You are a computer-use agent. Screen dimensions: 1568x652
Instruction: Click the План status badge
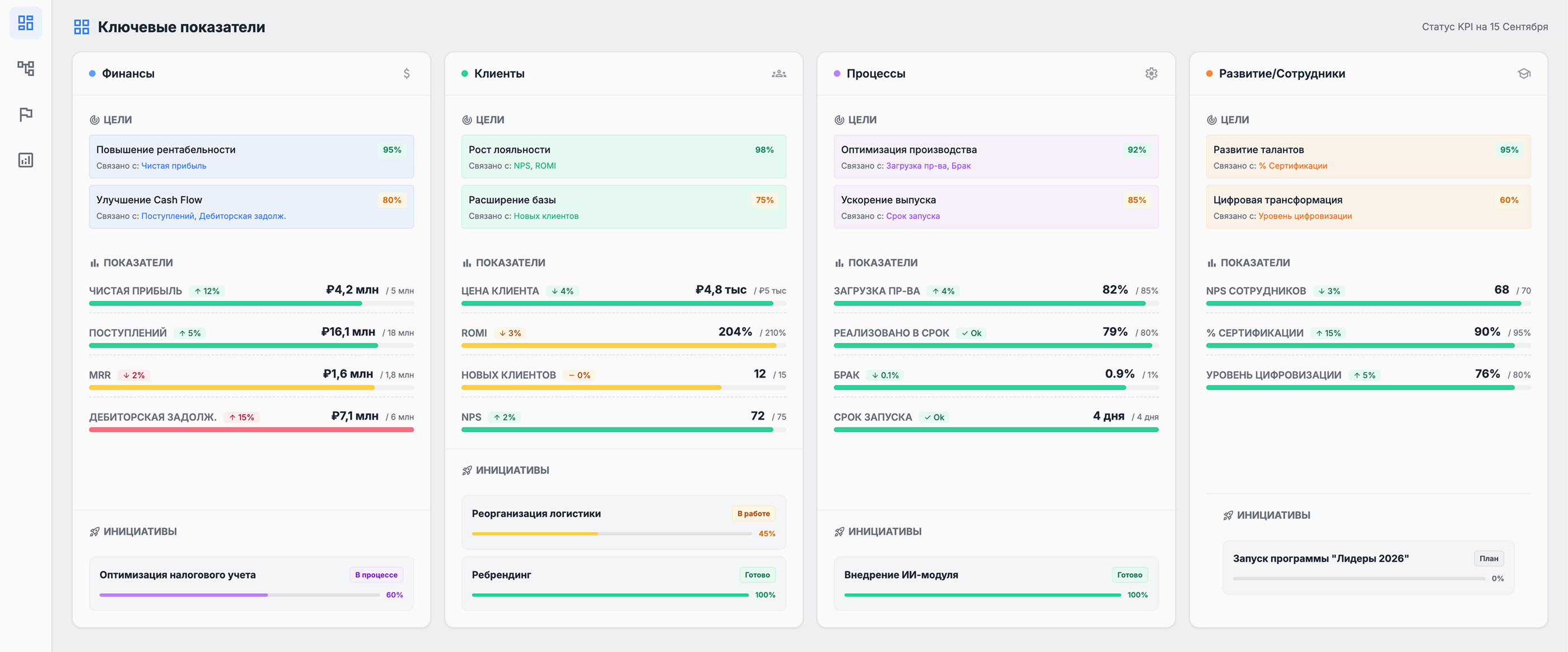1489,559
